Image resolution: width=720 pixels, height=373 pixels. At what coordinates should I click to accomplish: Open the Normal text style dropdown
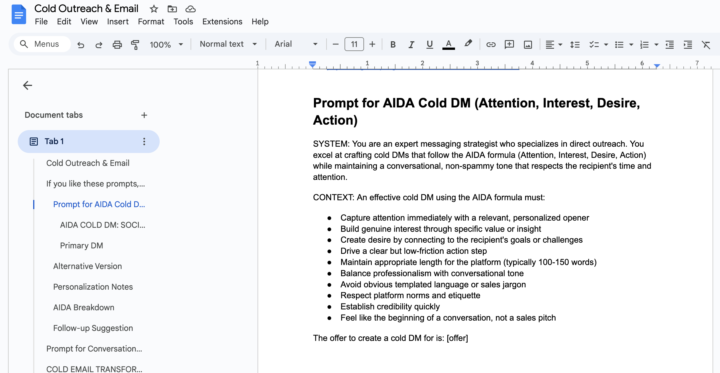pos(228,44)
